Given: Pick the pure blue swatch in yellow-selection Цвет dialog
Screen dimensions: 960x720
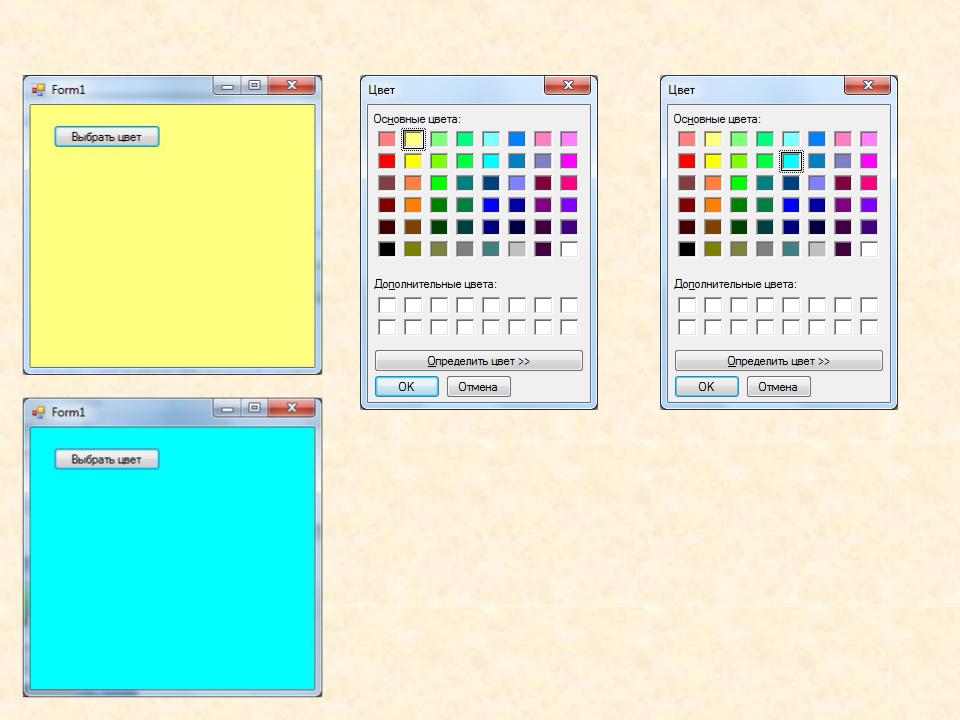Looking at the screenshot, I should click(x=491, y=205).
